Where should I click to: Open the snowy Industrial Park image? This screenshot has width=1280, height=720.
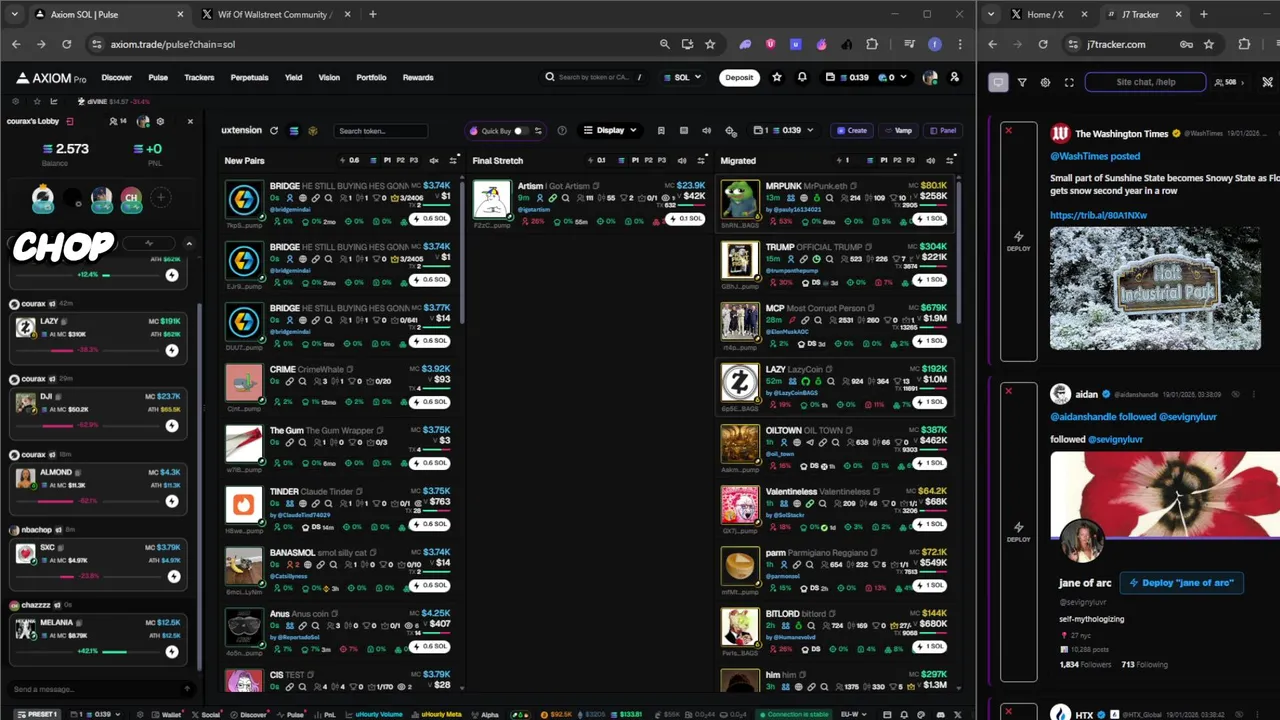pyautogui.click(x=1155, y=288)
